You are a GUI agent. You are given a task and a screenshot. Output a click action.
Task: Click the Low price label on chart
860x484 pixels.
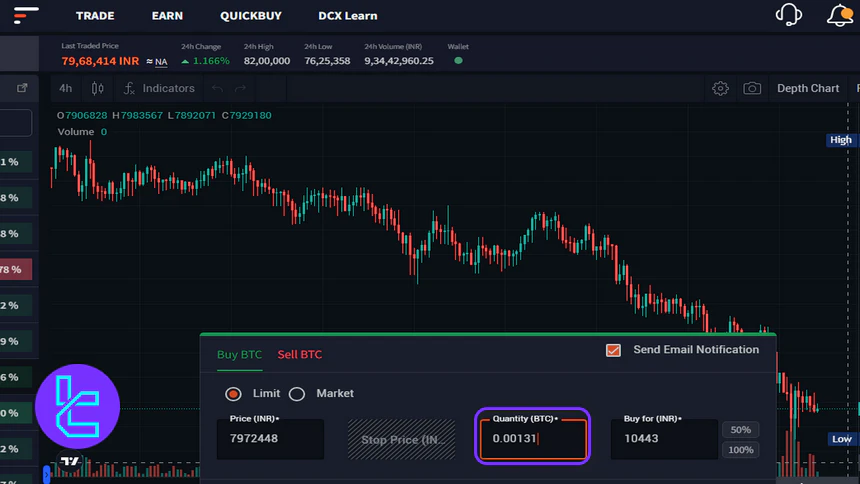841,439
